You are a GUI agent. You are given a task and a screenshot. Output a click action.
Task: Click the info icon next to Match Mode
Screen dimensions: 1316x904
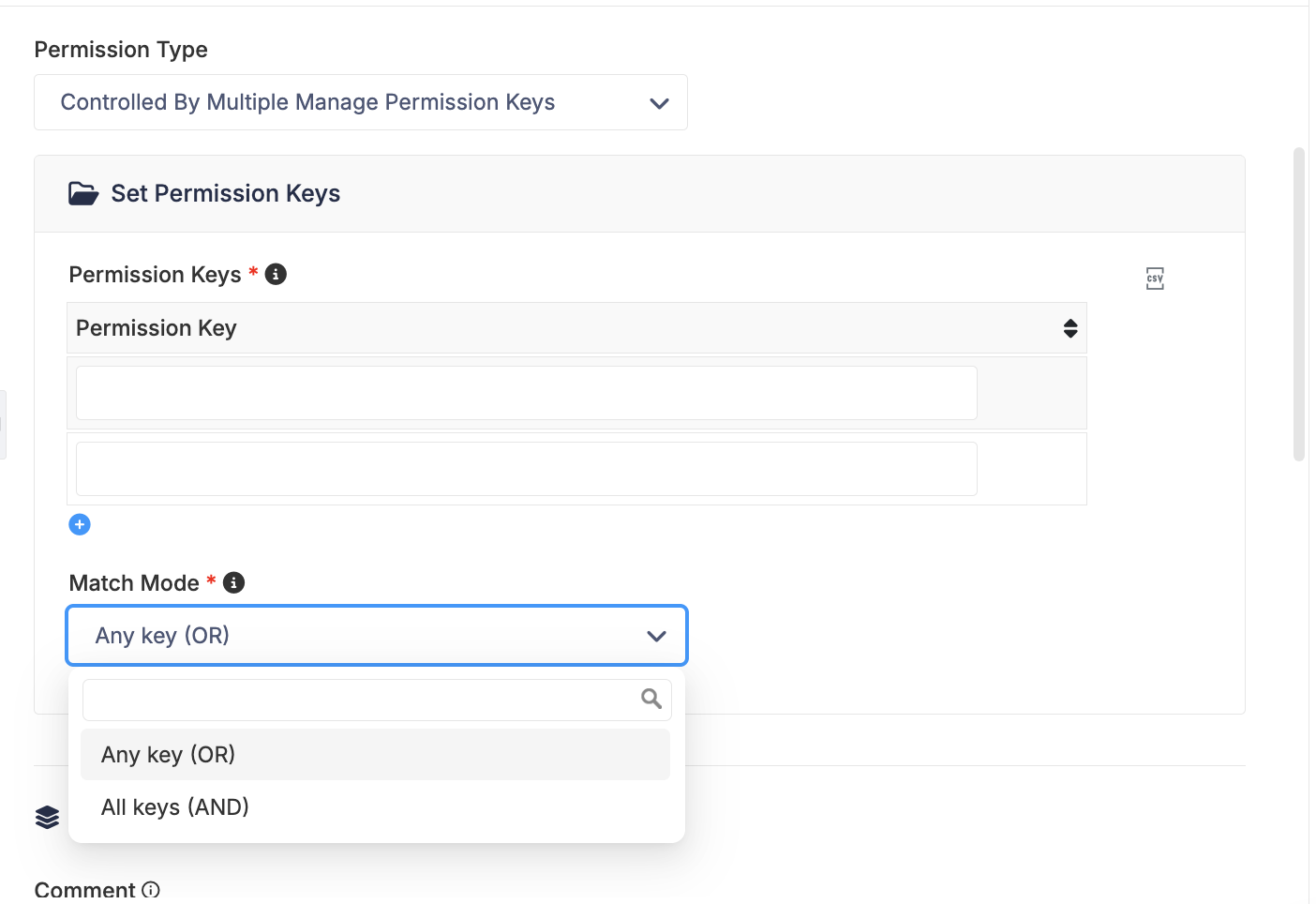coord(234,582)
